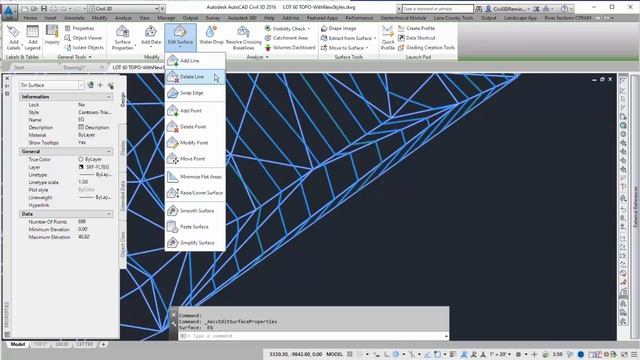Click Select Objects plus icon in palette
Viewport: 640px width, 360px height.
coord(100,85)
